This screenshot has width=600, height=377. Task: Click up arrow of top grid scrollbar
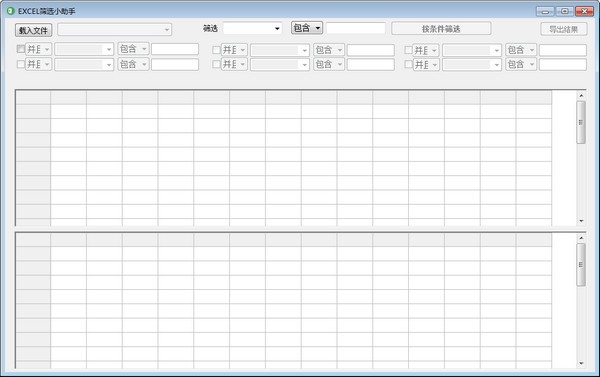(x=581, y=96)
